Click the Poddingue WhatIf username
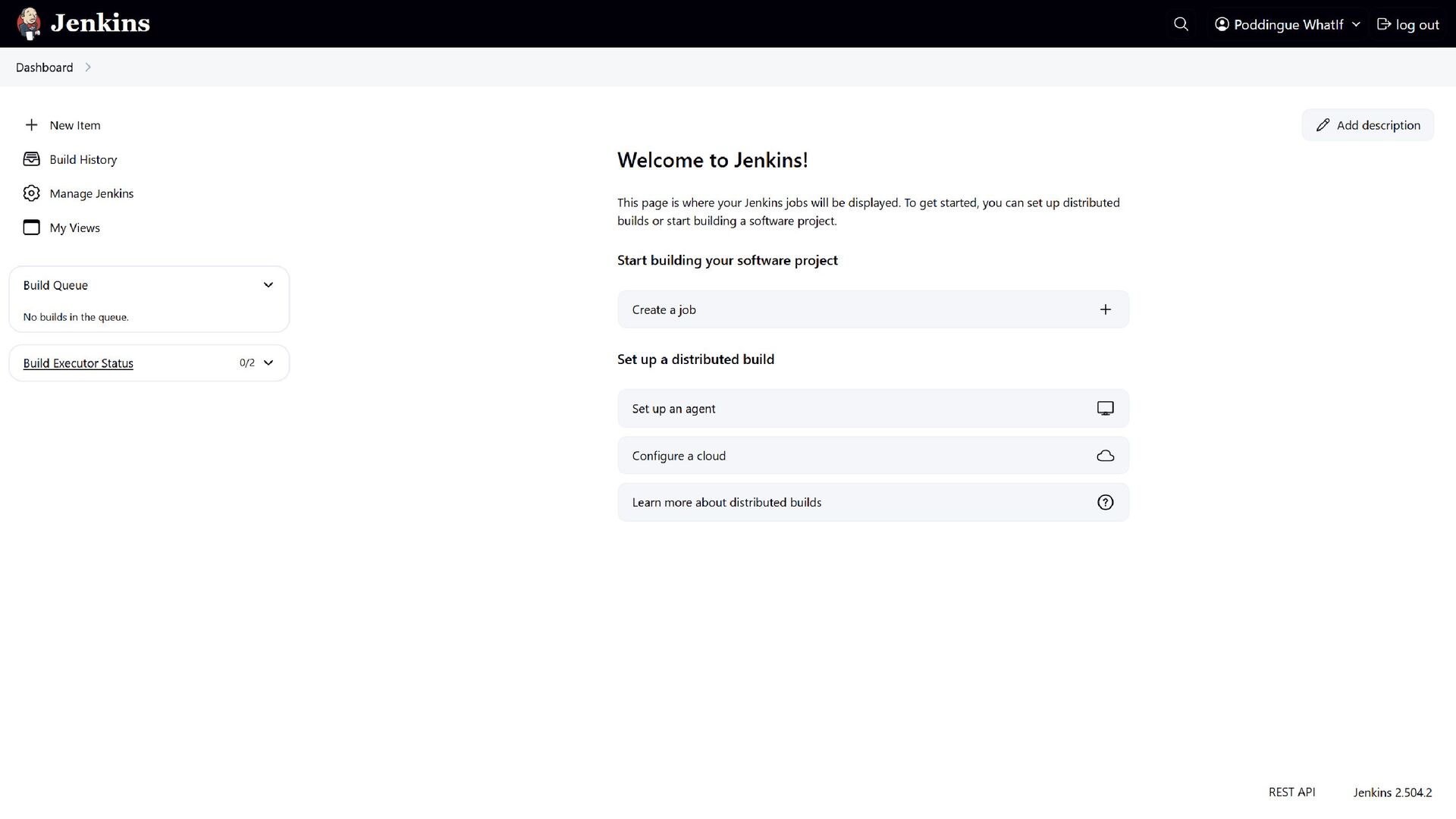The width and height of the screenshot is (1456, 819). click(1288, 24)
